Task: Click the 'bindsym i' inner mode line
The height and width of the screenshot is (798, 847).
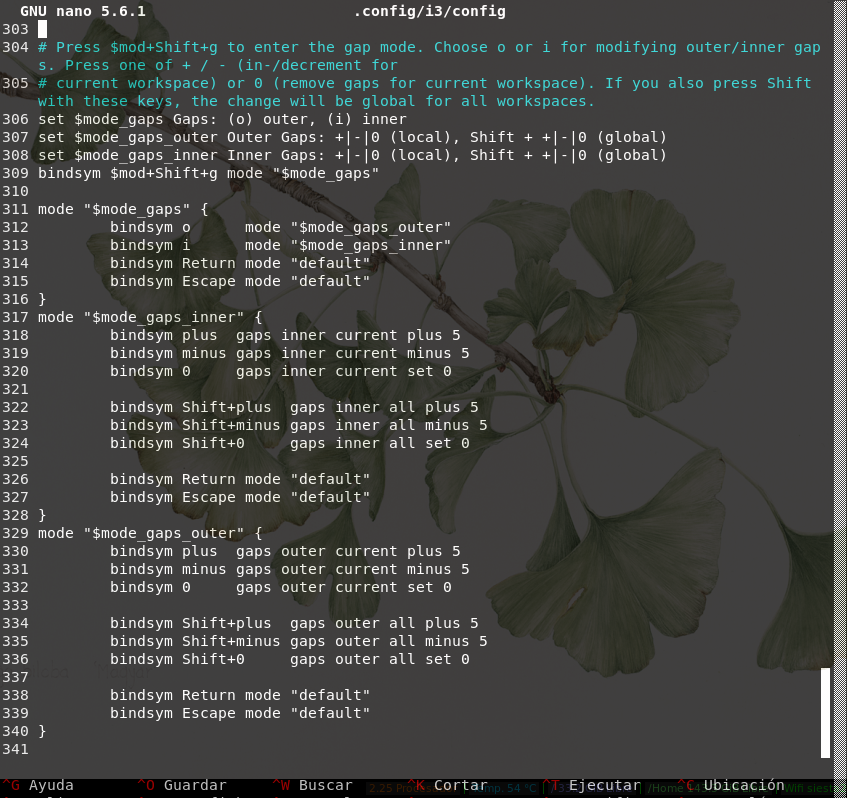Action: tap(280, 245)
